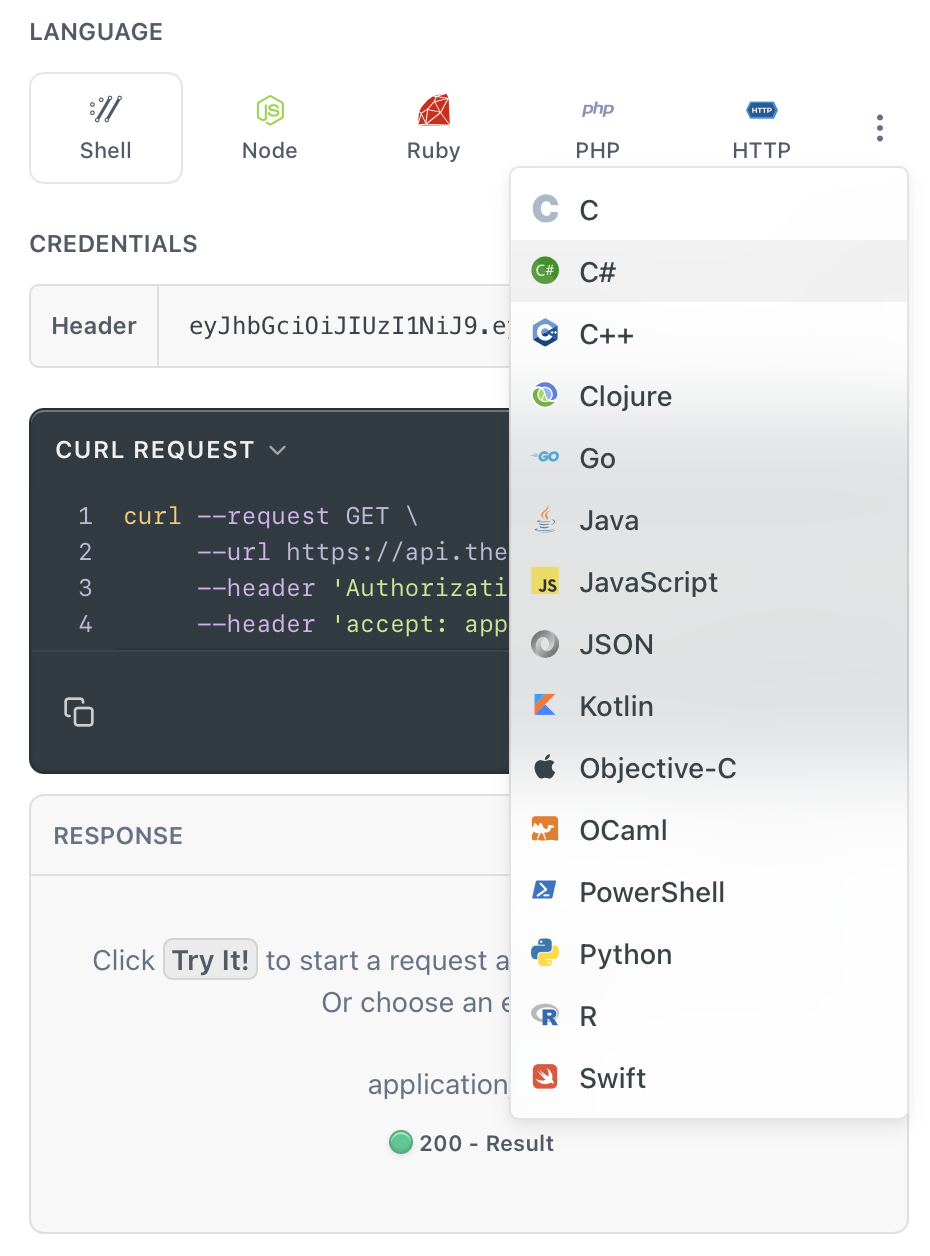Choose Ruby as the language
The image size is (930, 1256).
(x=434, y=128)
